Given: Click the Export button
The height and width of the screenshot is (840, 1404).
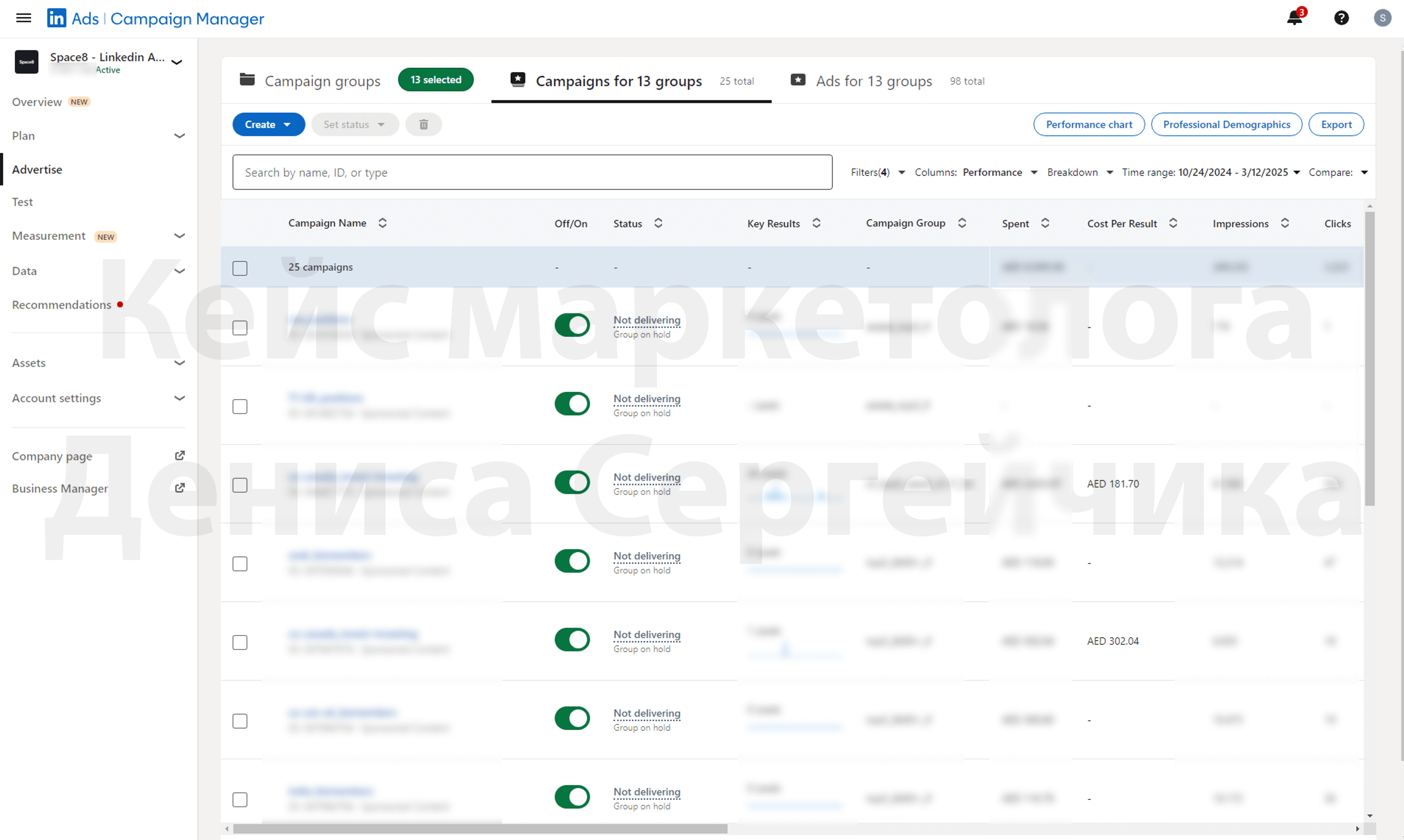Looking at the screenshot, I should [1336, 125].
